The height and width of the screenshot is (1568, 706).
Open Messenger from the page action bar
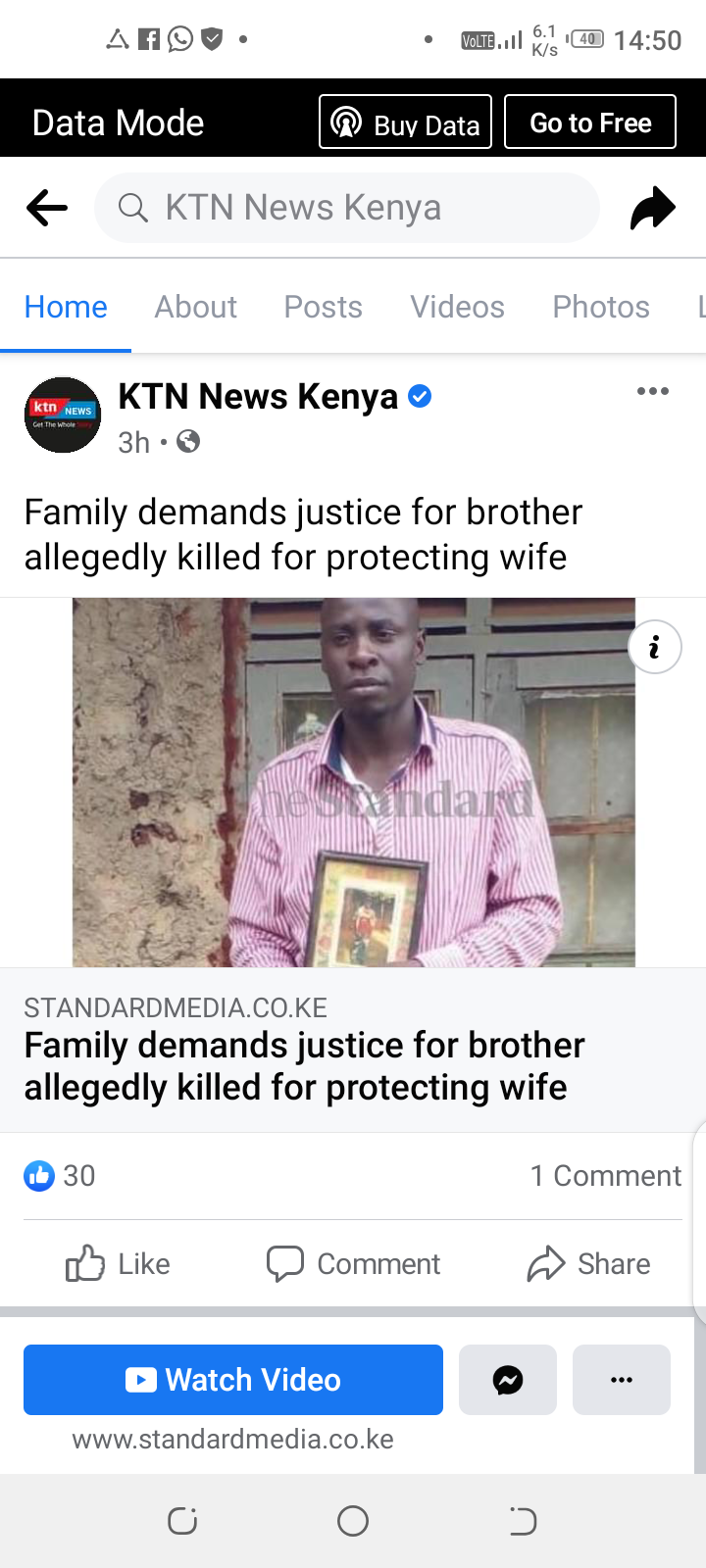(508, 1380)
